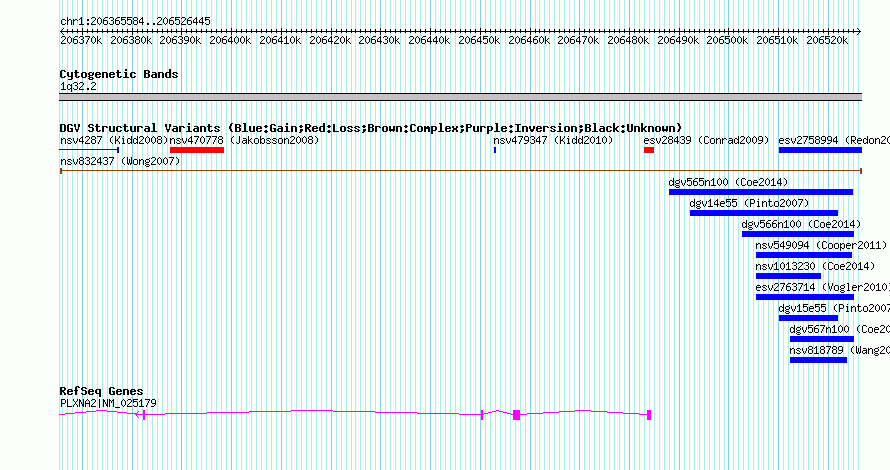Select the blue dgv565n100 gain bar
The width and height of the screenshot is (890, 470).
coord(761,192)
